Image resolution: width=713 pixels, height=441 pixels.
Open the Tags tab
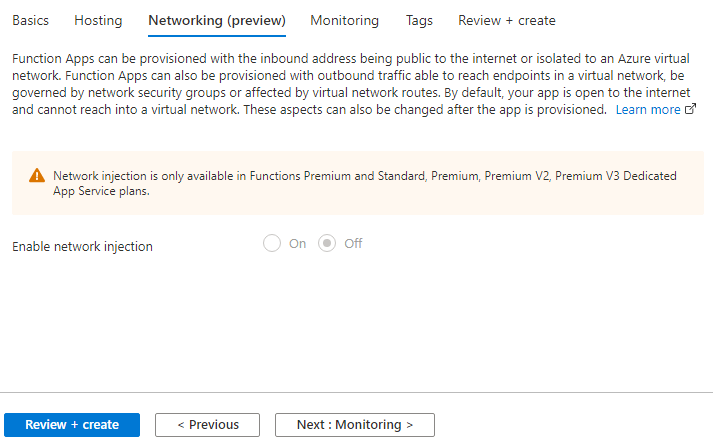pyautogui.click(x=419, y=21)
